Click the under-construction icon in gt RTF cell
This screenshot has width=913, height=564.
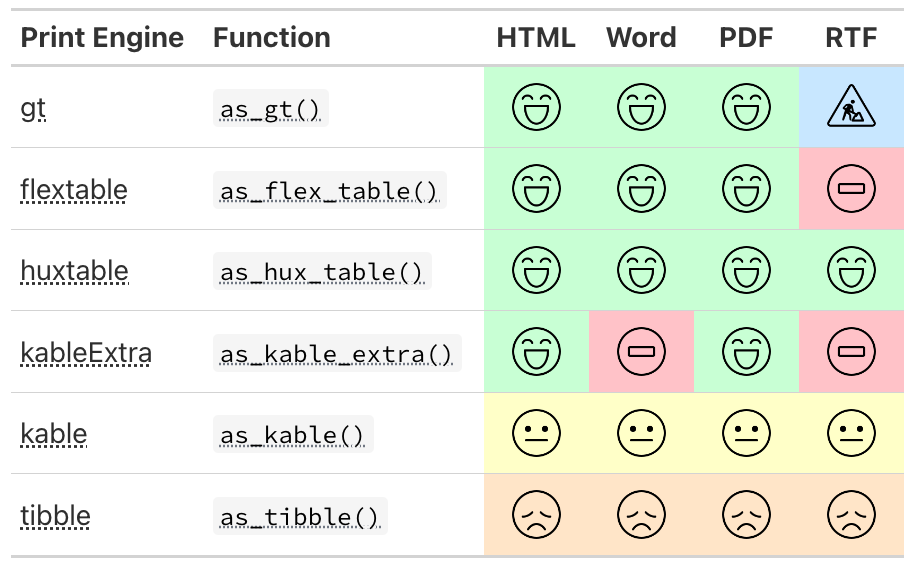(851, 107)
